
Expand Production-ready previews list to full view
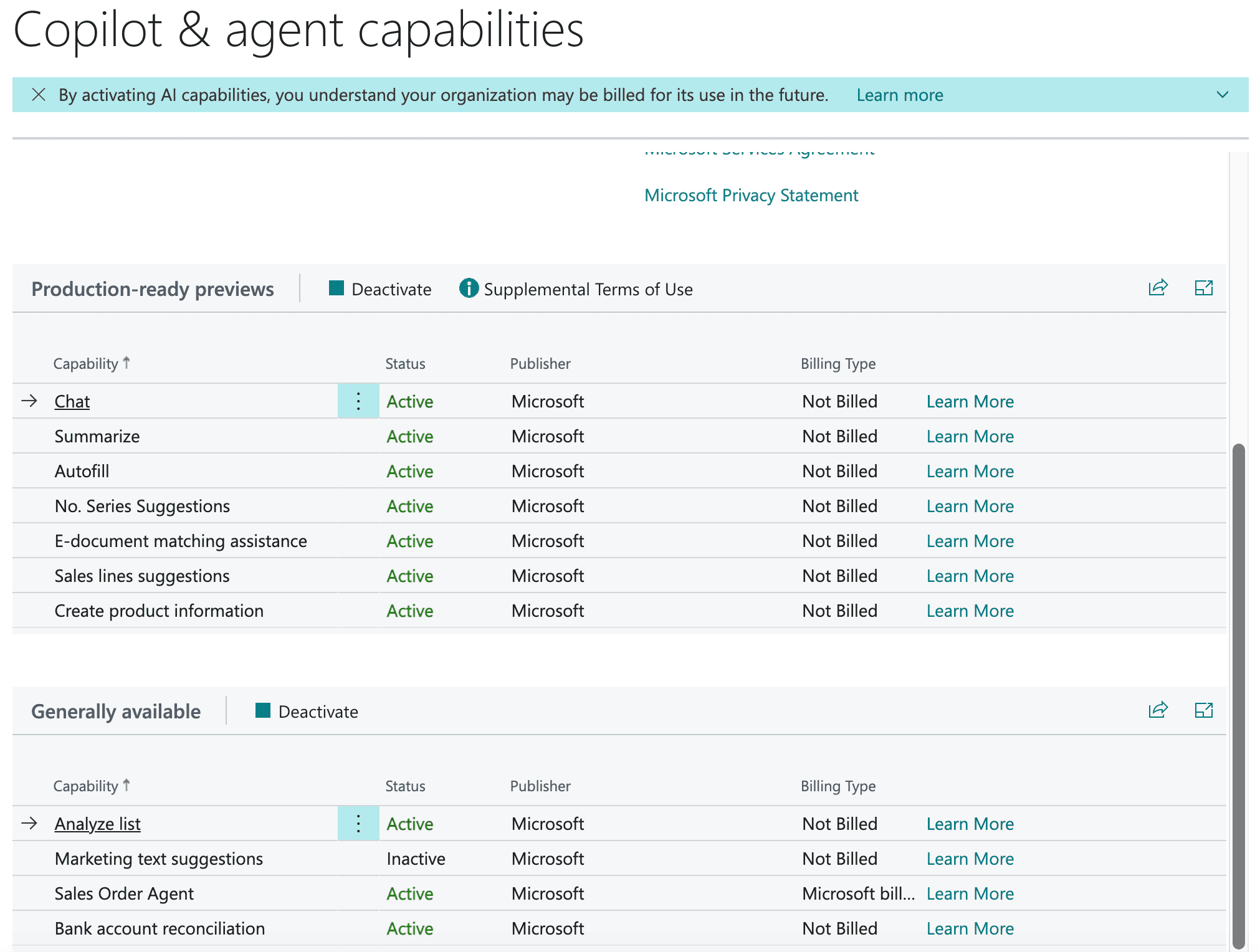pyautogui.click(x=1203, y=288)
